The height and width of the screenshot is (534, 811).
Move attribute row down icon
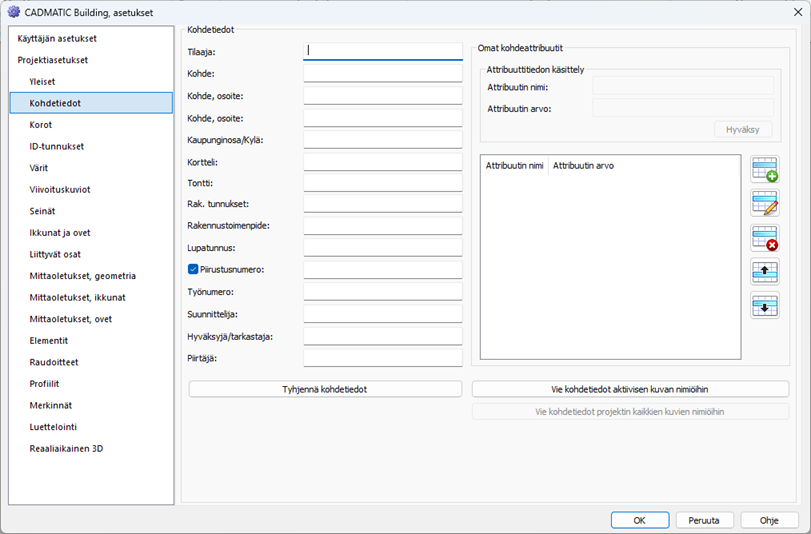tap(765, 305)
